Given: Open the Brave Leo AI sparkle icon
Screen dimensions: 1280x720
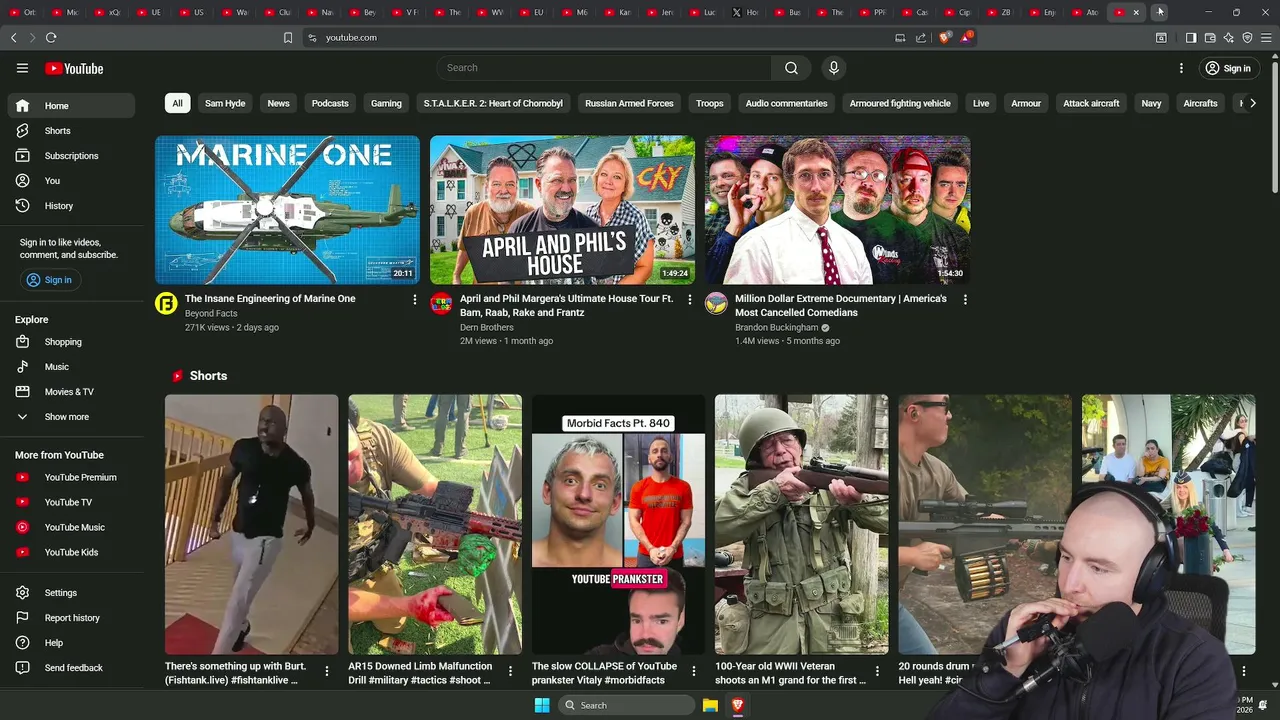Looking at the screenshot, I should [x=1228, y=37].
